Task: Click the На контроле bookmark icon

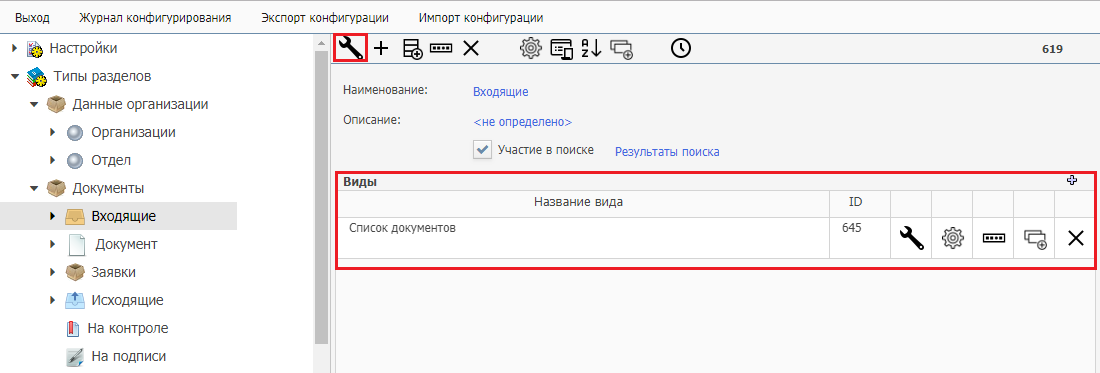Action: (74, 328)
